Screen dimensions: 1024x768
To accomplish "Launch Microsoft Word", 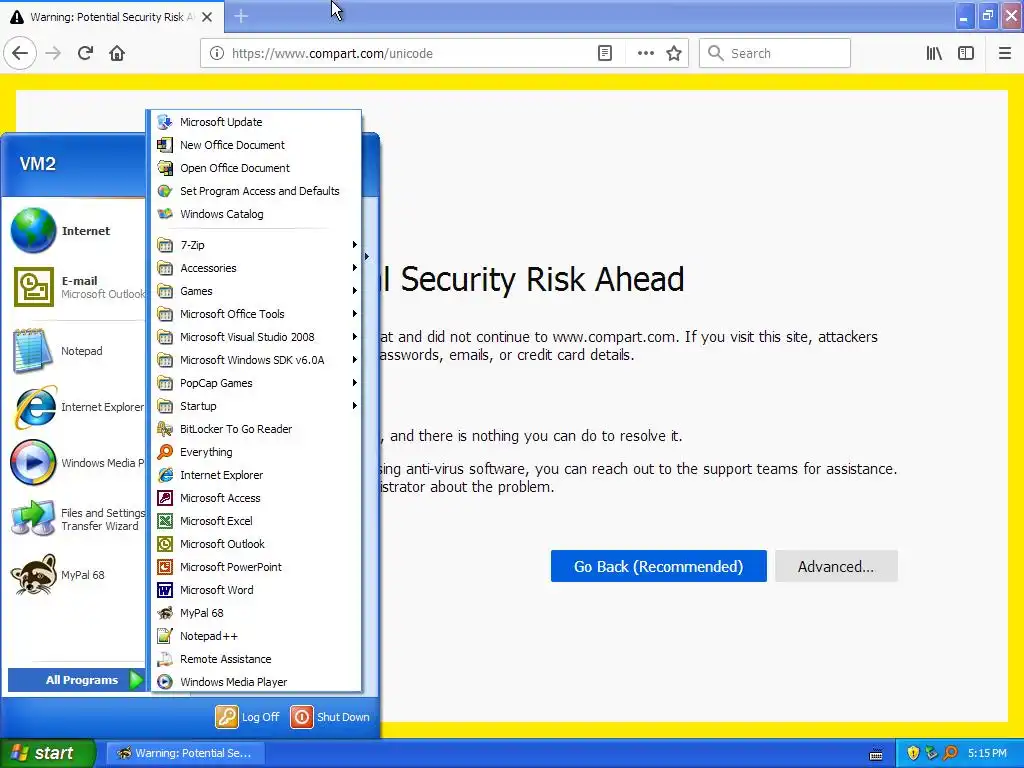I will tap(257, 590).
